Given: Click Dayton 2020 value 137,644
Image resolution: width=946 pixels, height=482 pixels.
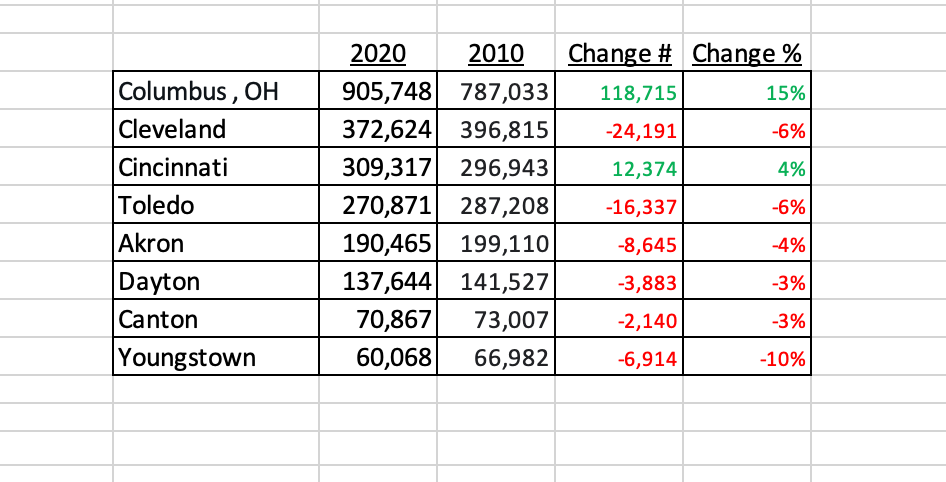Looking at the screenshot, I should click(378, 281).
